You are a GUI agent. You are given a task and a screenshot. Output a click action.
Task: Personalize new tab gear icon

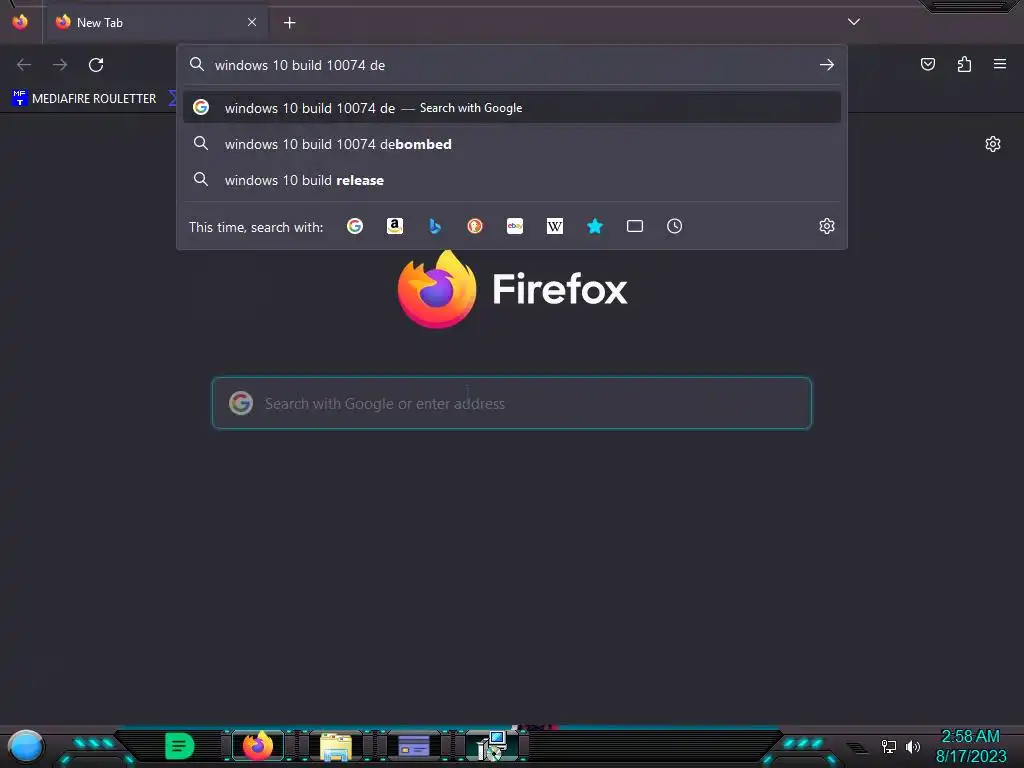pos(993,144)
